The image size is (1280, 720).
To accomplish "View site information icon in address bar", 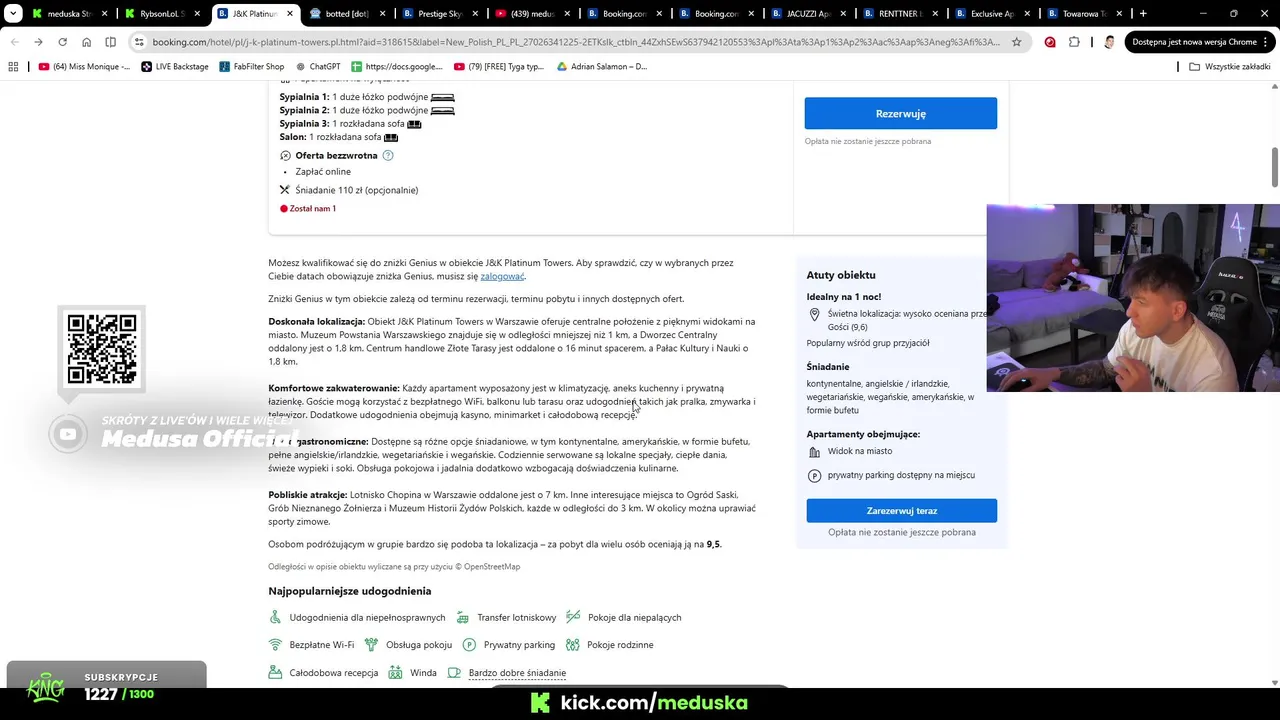I will [x=139, y=42].
